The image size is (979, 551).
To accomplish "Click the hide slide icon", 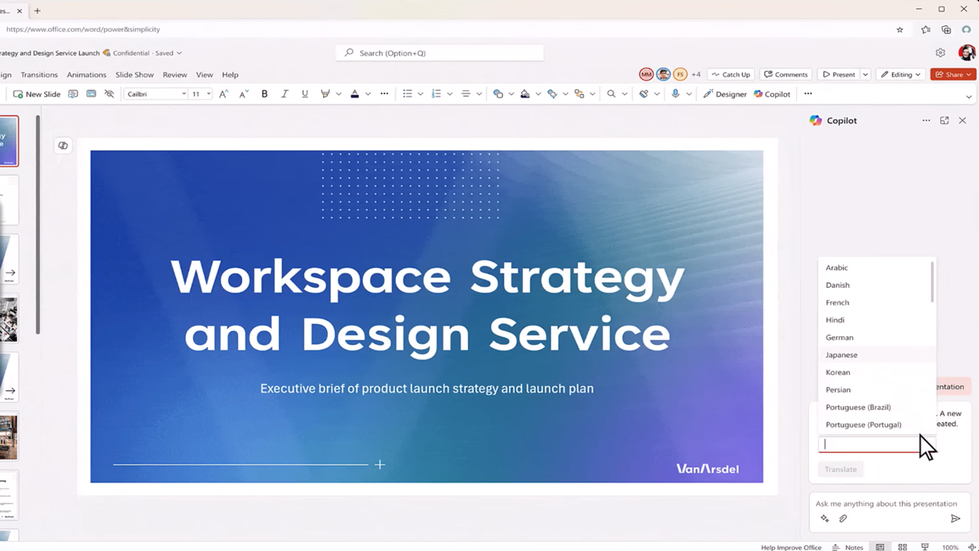I will click(109, 94).
